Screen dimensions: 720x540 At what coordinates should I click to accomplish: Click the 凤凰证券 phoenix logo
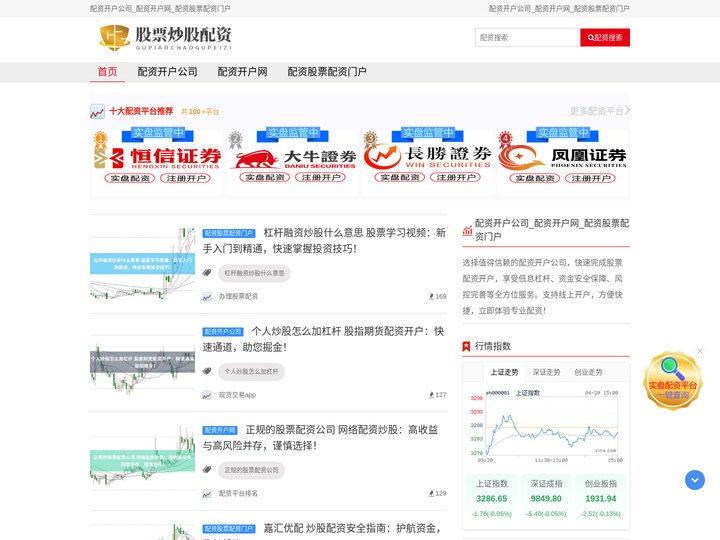562,158
